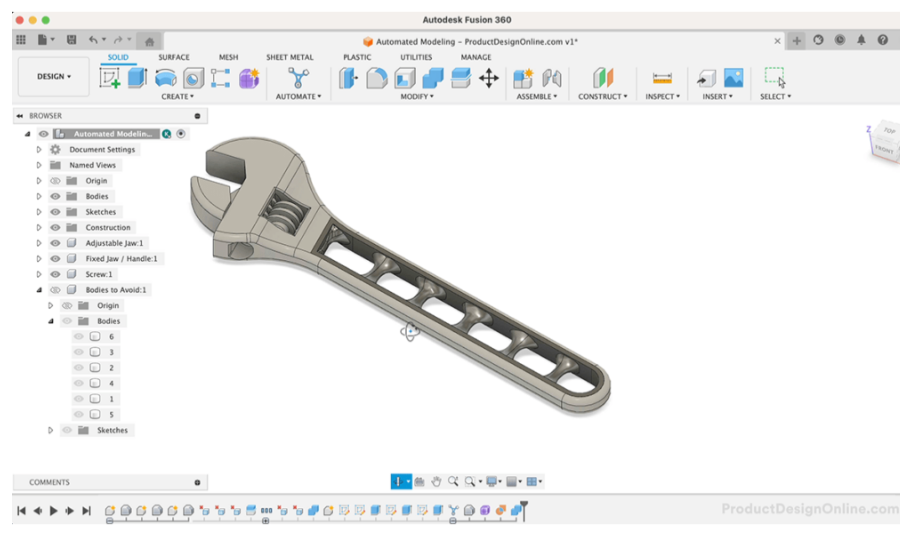Expand the last Sketches folder in browser
This screenshot has width=900, height=536.
[x=51, y=430]
